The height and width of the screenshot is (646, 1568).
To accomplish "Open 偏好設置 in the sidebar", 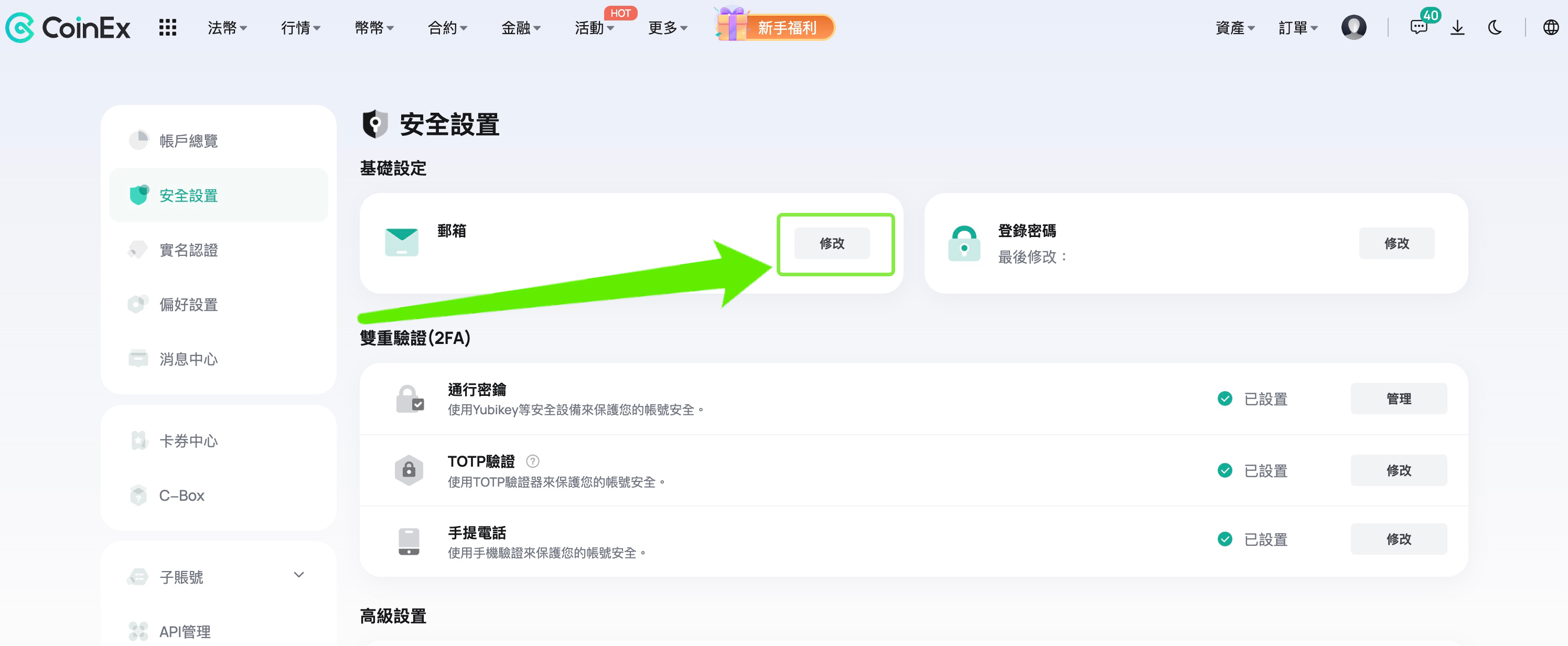I will (x=219, y=305).
